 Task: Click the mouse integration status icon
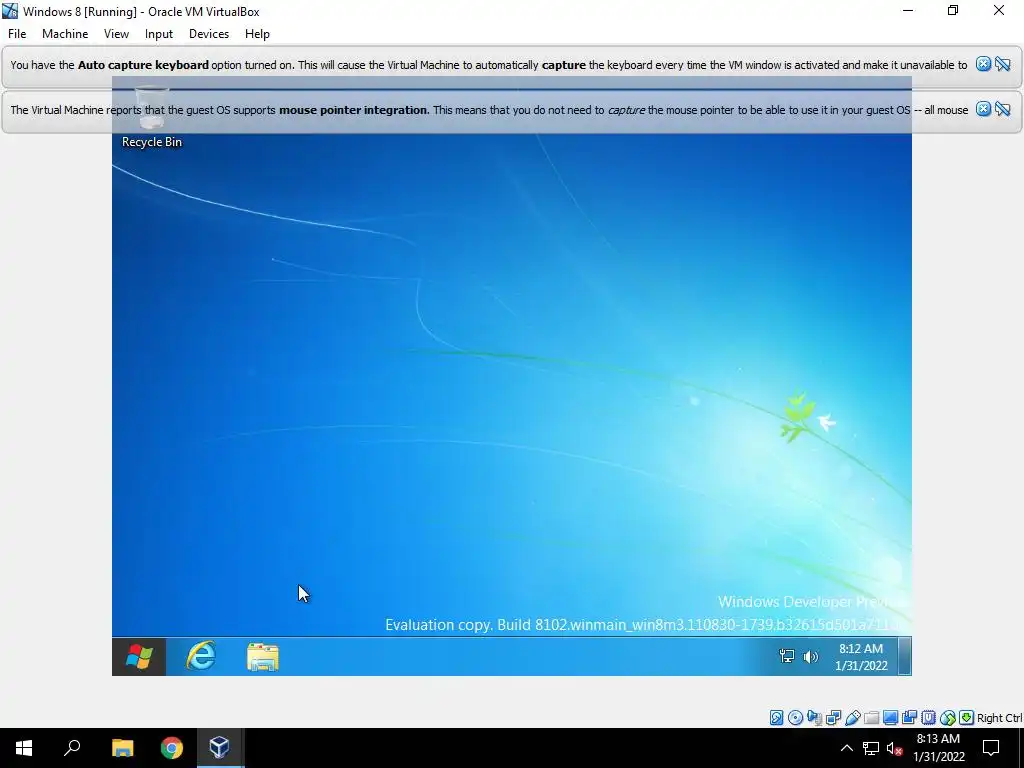click(x=948, y=718)
